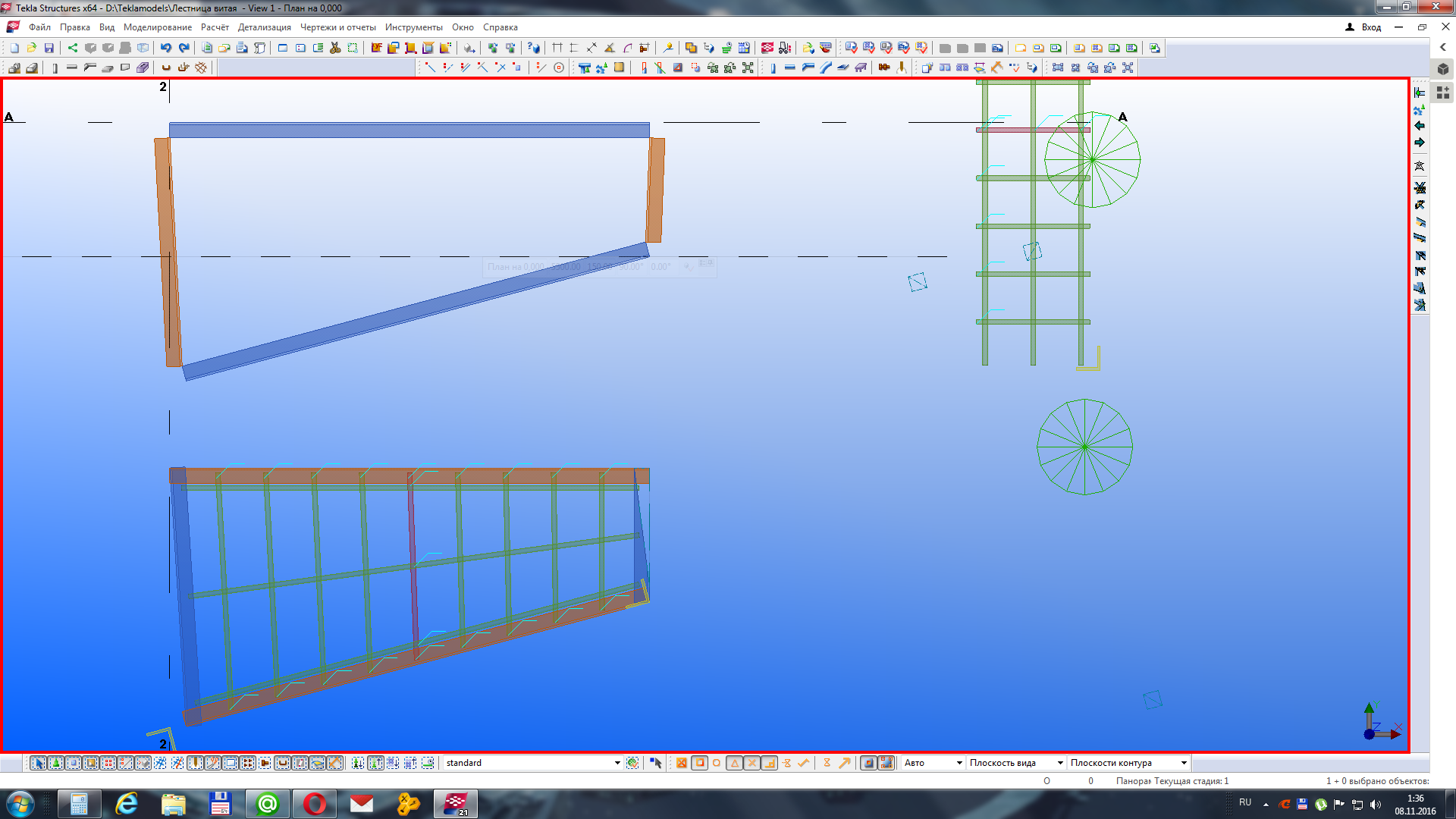The height and width of the screenshot is (819, 1456).
Task: Open existing model folder icon
Action: [x=32, y=48]
